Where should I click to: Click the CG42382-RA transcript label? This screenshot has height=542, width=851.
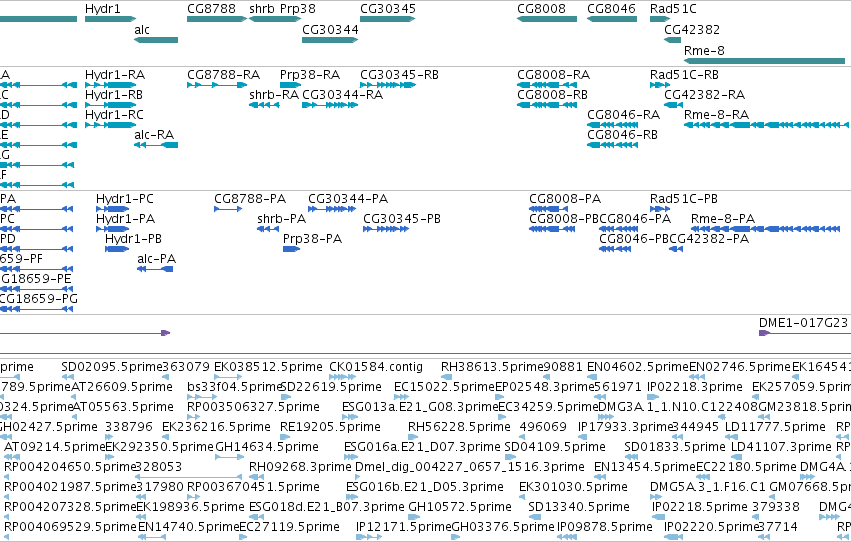tap(704, 94)
